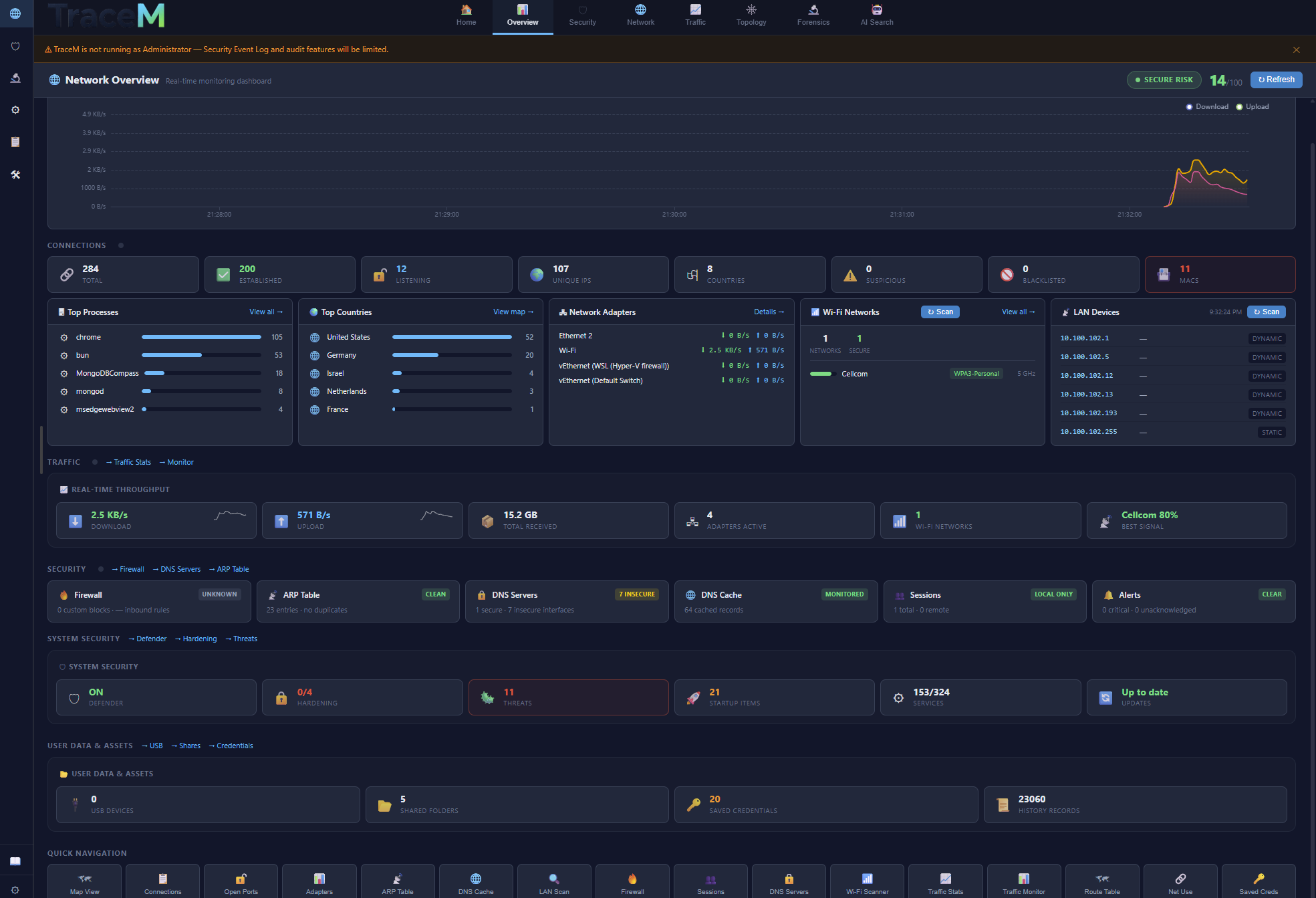Open Network Adapters Details link
The height and width of the screenshot is (898, 1316).
769,312
